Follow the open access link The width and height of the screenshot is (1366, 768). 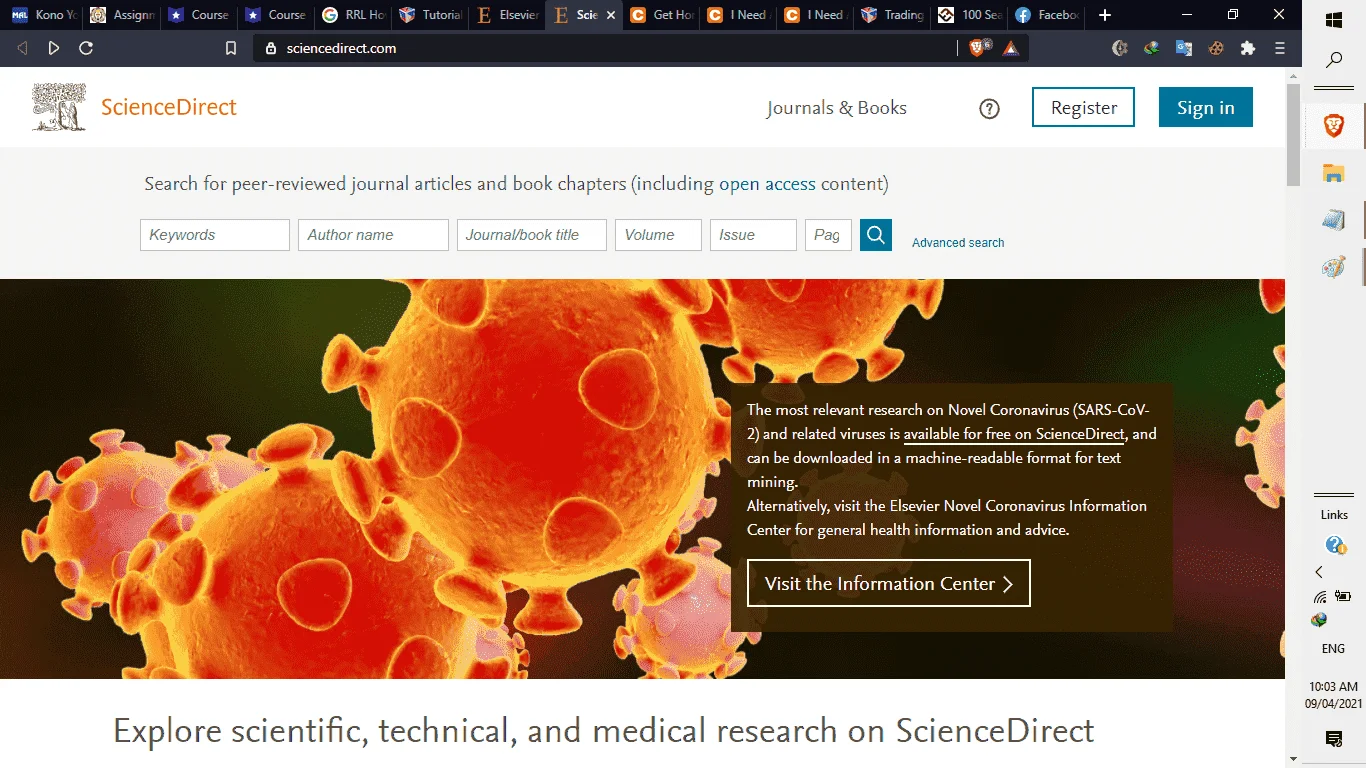[768, 184]
